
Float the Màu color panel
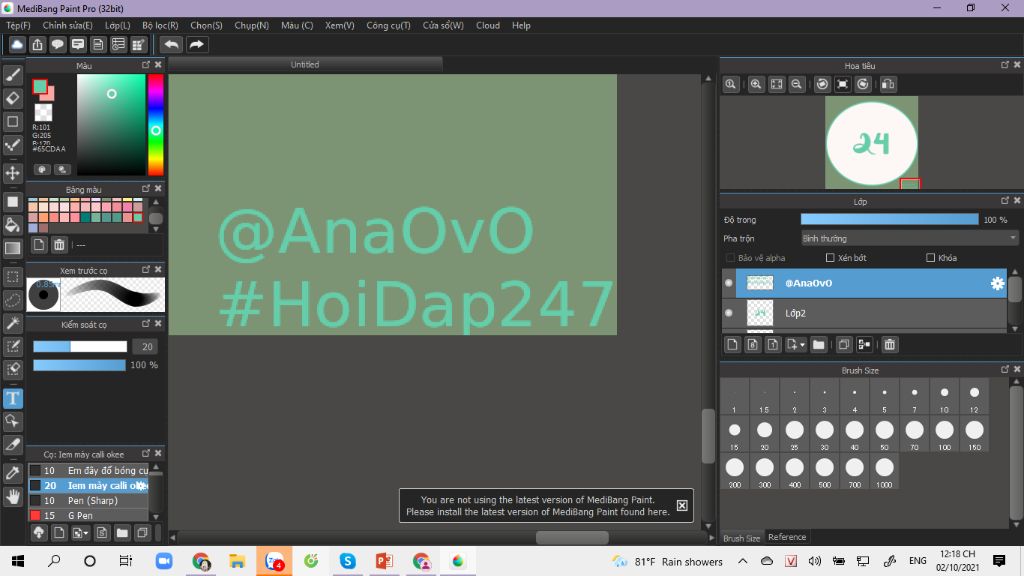tap(146, 65)
